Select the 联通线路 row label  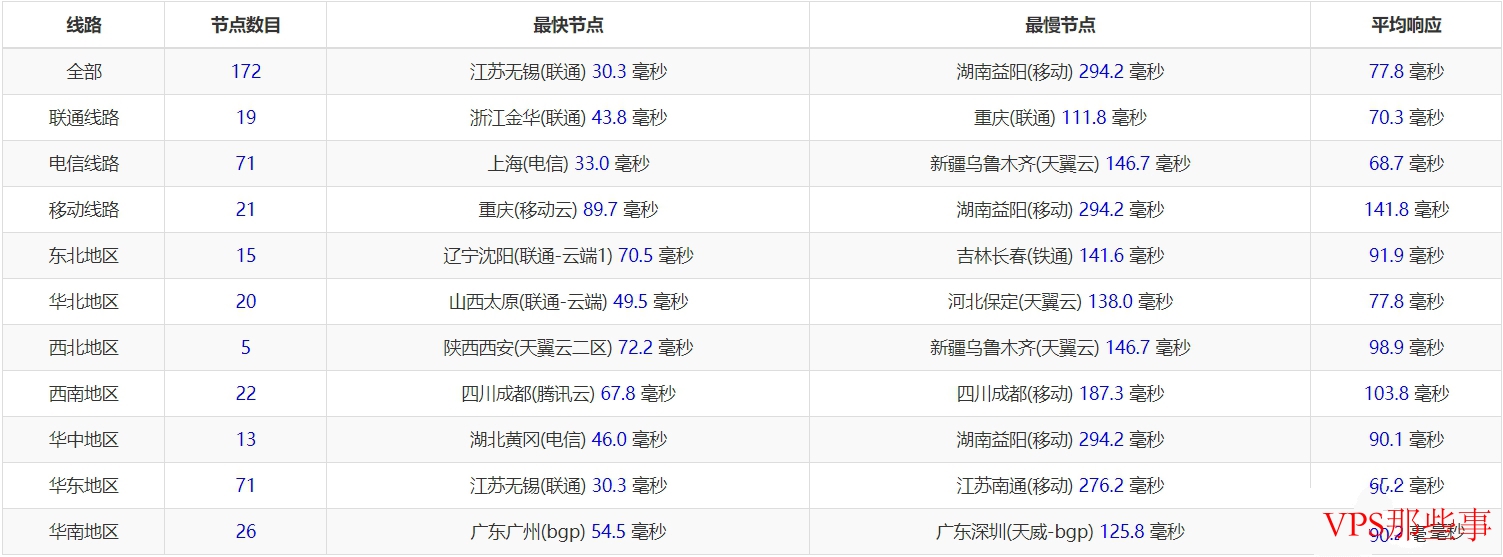(x=84, y=118)
